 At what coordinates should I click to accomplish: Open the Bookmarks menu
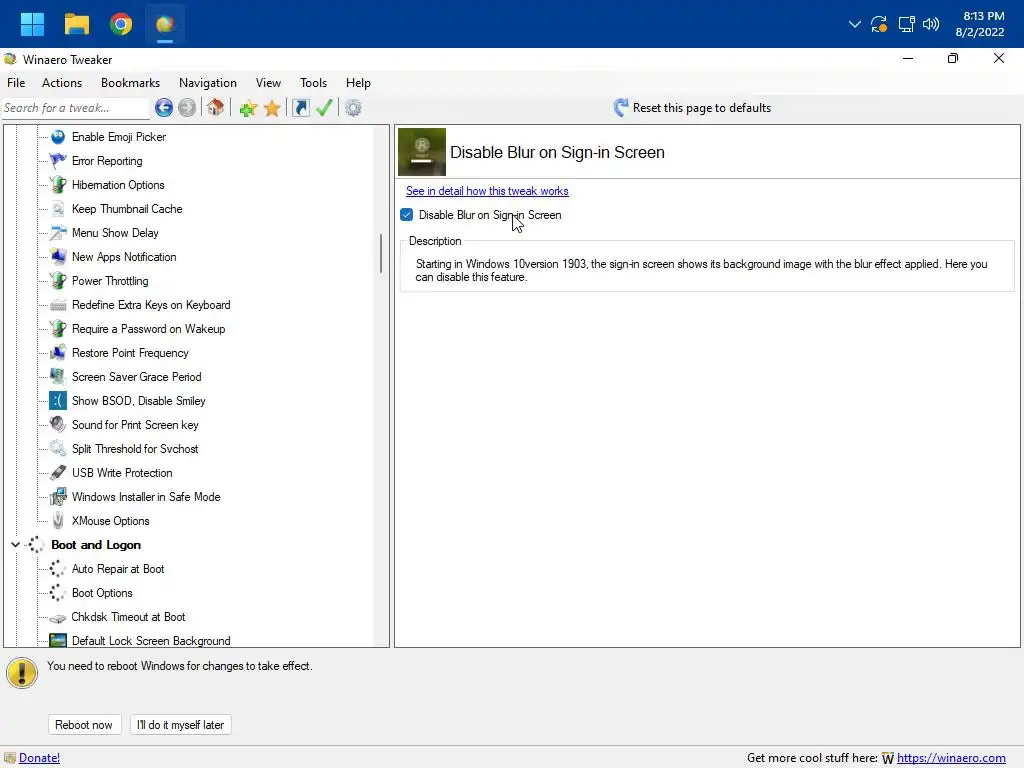tap(131, 83)
